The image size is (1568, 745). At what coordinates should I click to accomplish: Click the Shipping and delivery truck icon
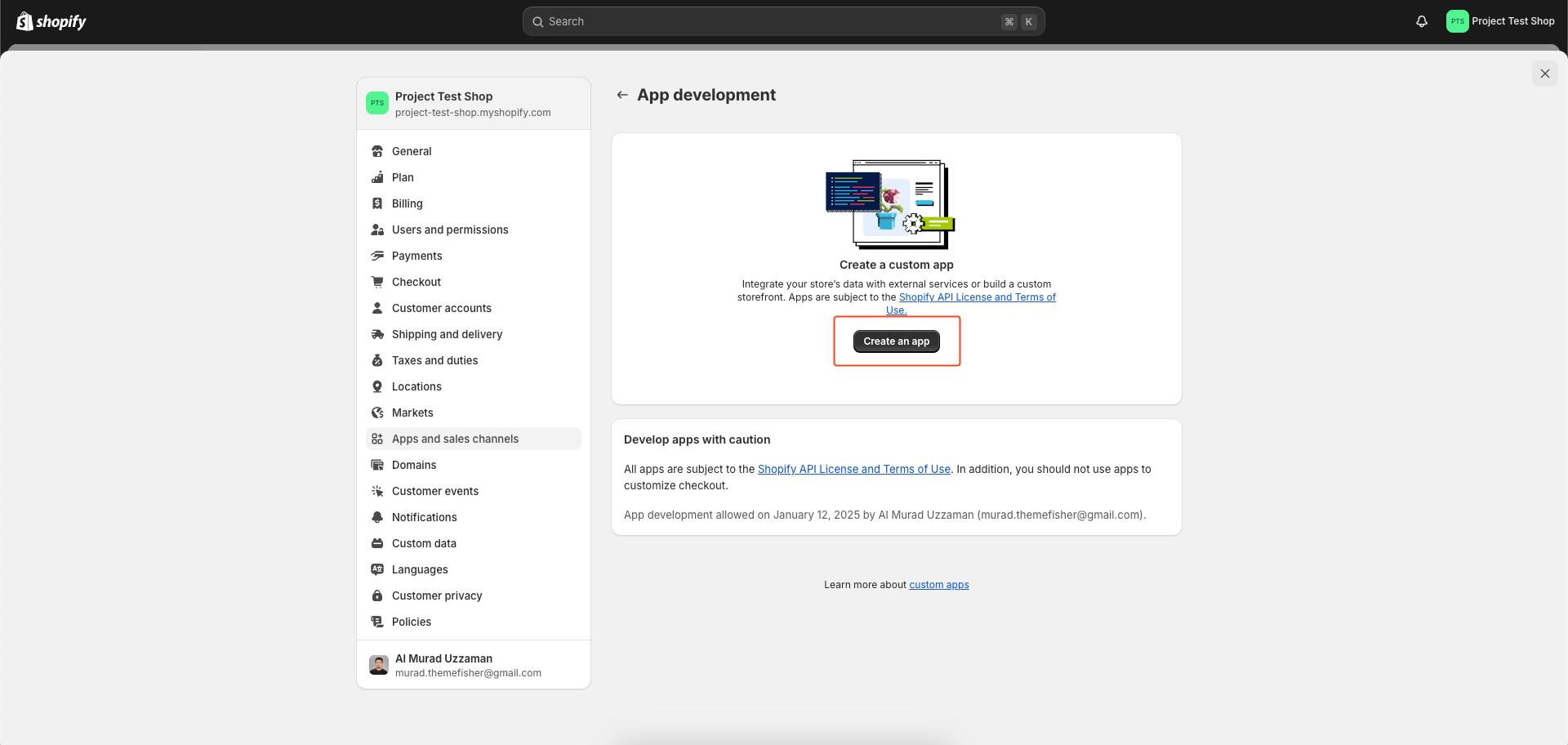377,334
